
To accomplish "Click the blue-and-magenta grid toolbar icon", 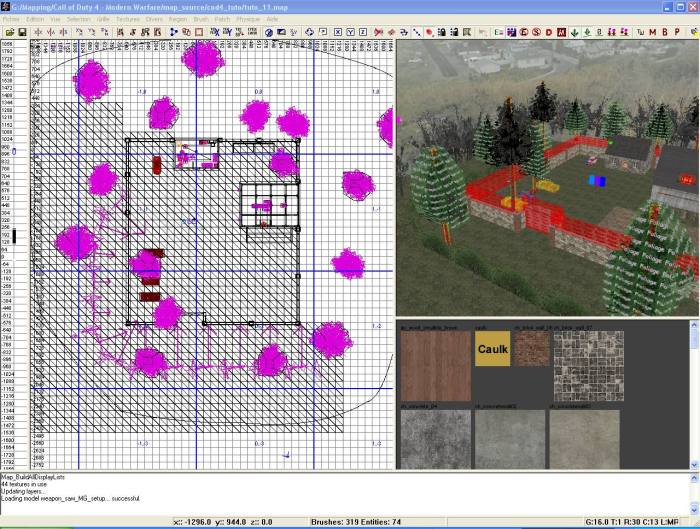I will click(x=512, y=32).
